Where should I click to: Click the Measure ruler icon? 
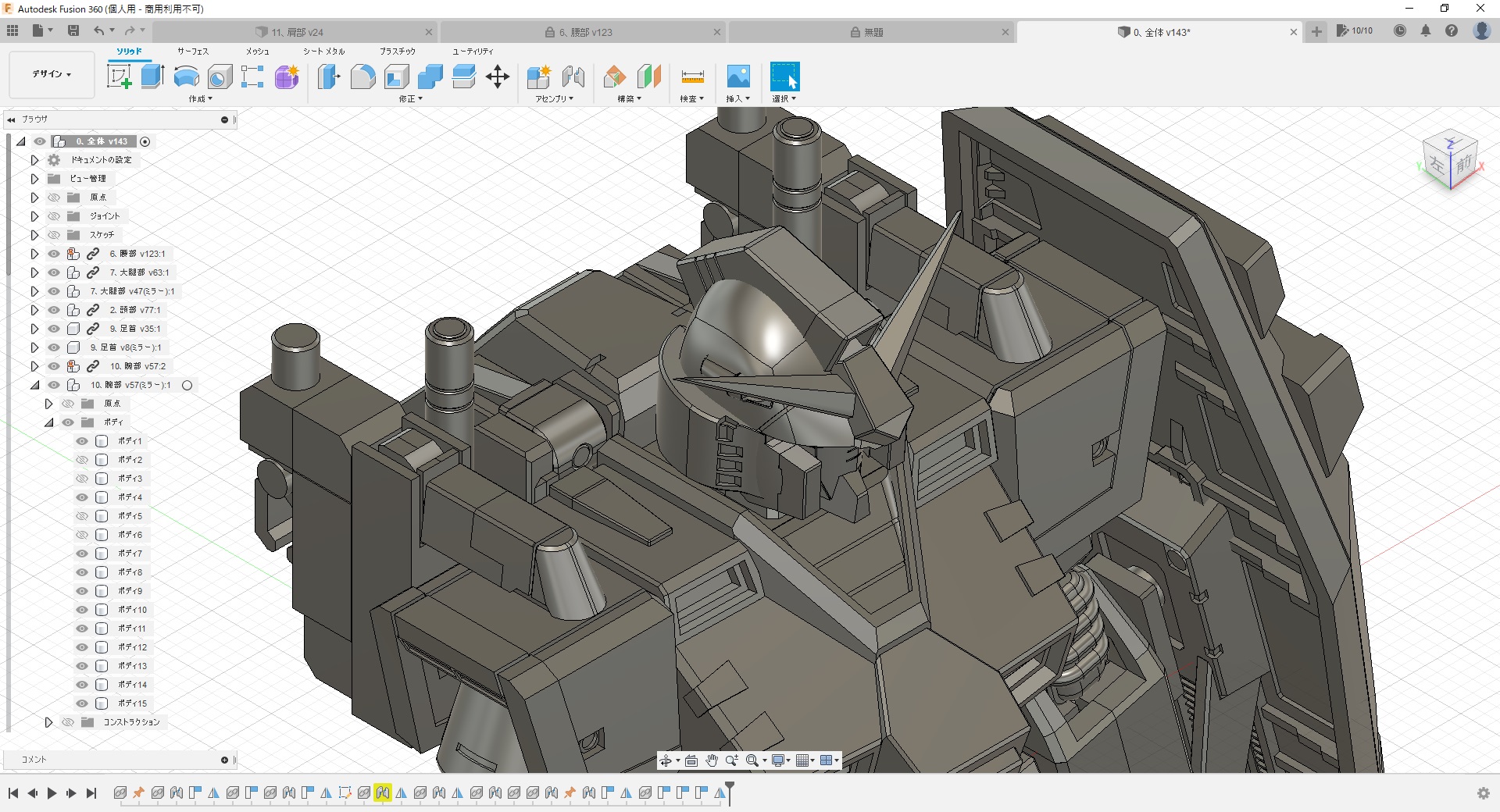692,77
